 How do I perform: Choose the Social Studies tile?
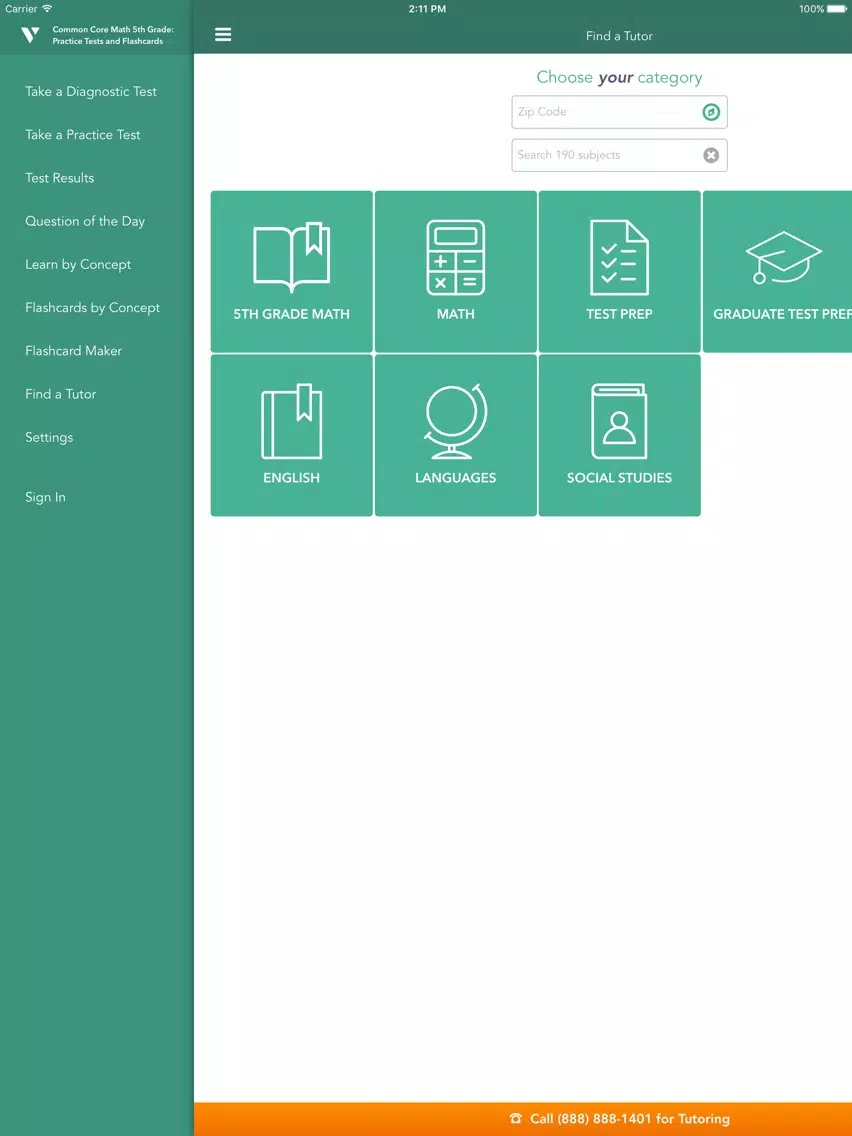pos(619,435)
